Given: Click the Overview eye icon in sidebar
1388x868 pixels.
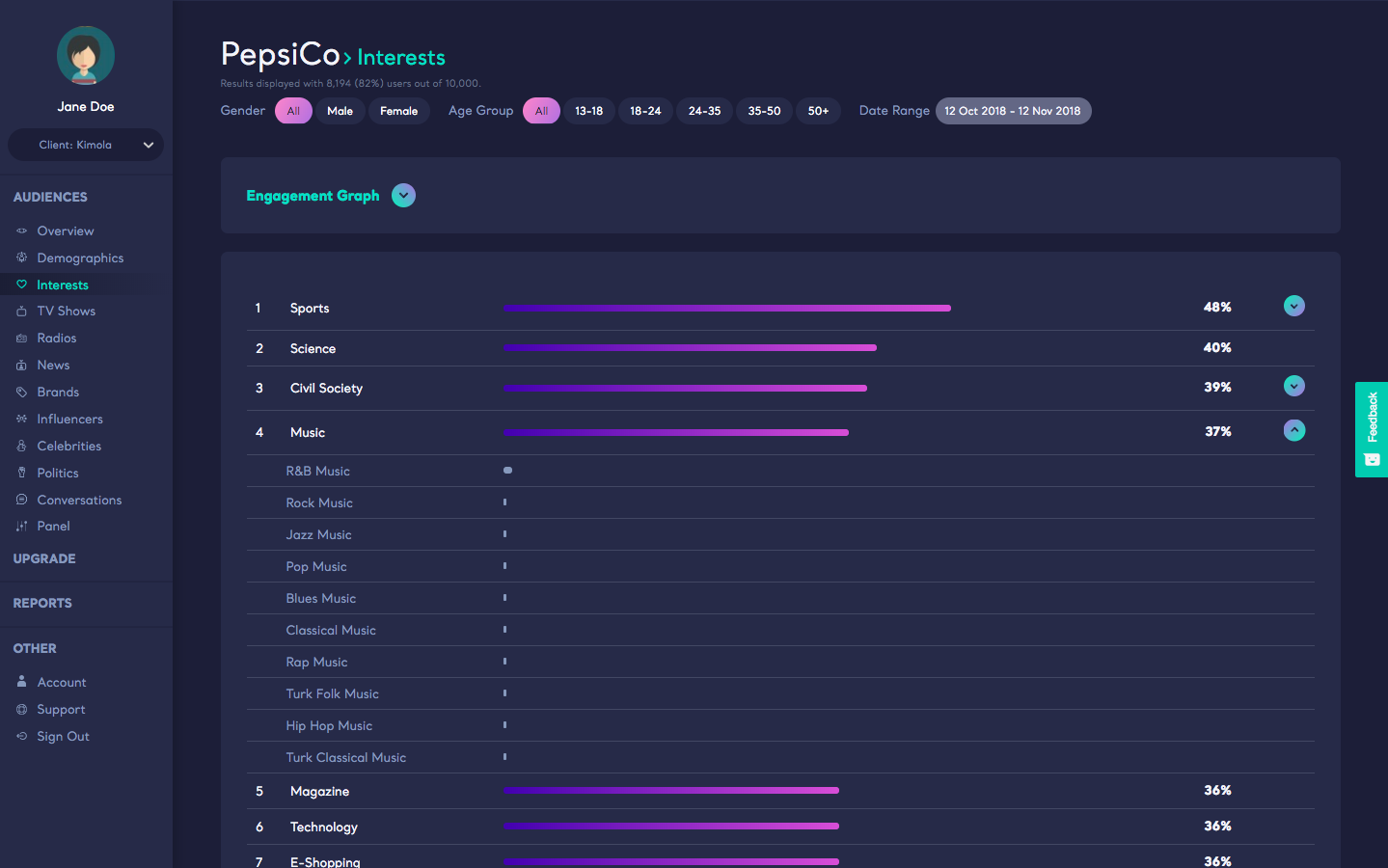Looking at the screenshot, I should (x=21, y=231).
